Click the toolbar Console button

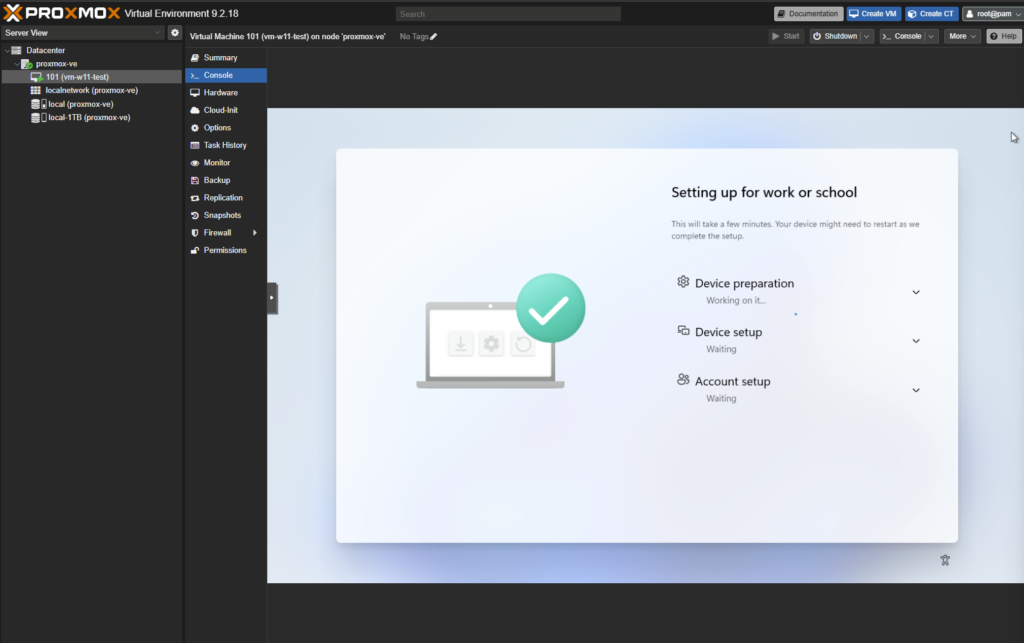click(x=903, y=37)
